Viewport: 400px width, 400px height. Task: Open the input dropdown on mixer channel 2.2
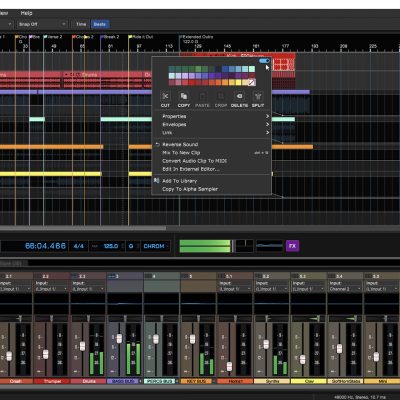click(x=51, y=289)
